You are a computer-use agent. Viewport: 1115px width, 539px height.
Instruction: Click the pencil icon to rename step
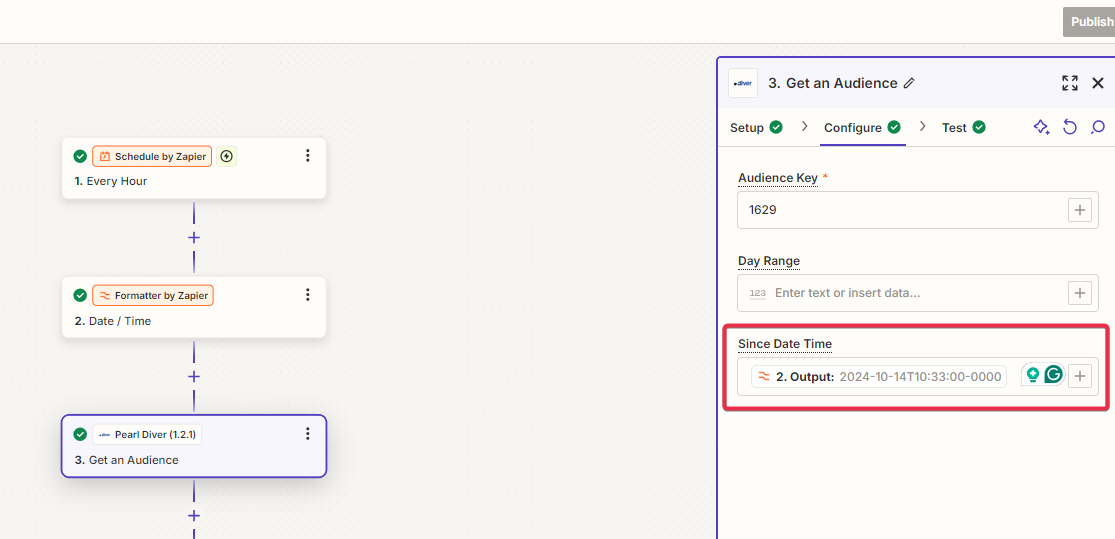(x=909, y=83)
